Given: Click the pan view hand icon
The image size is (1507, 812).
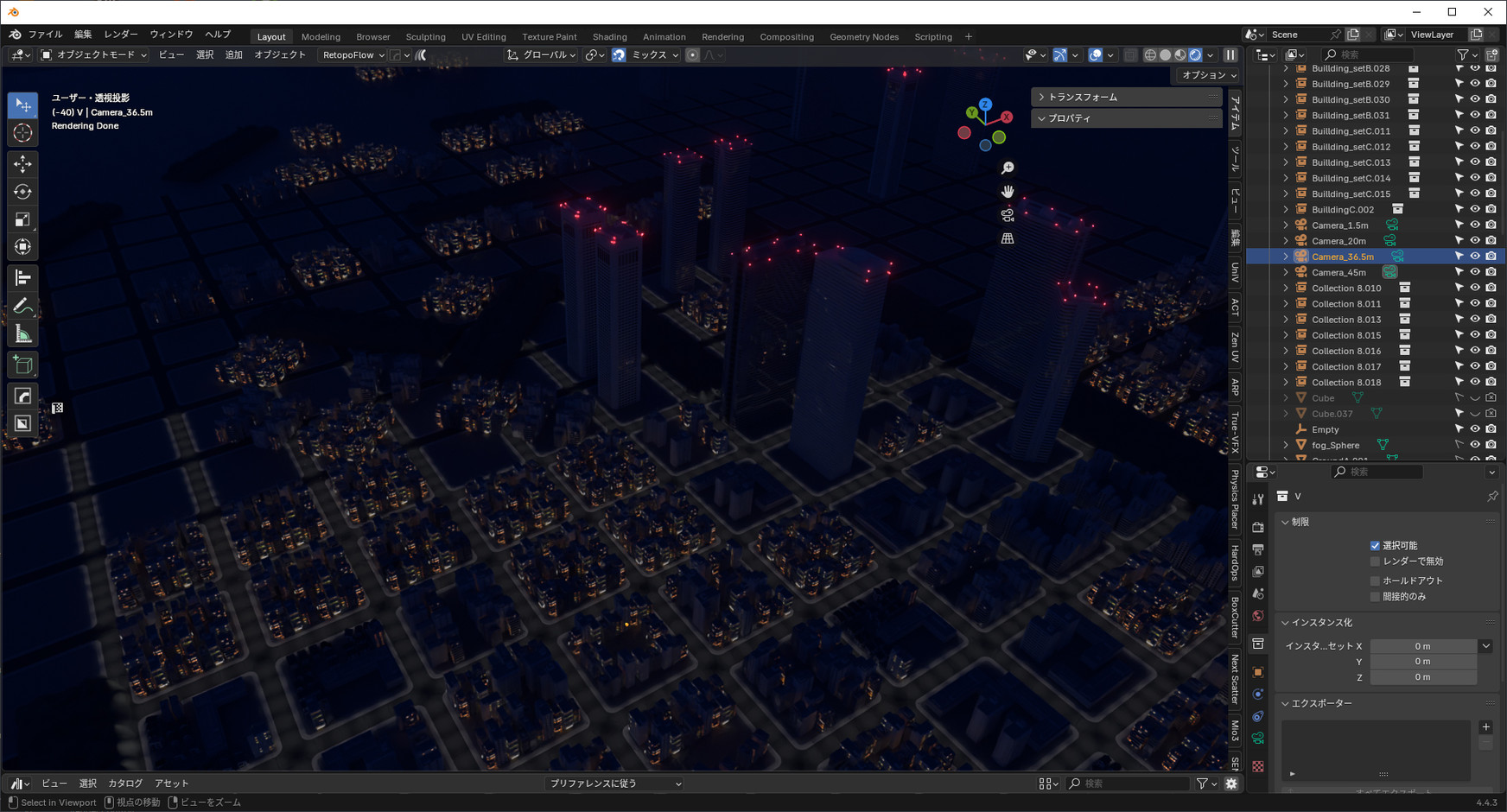Looking at the screenshot, I should click(x=1008, y=191).
